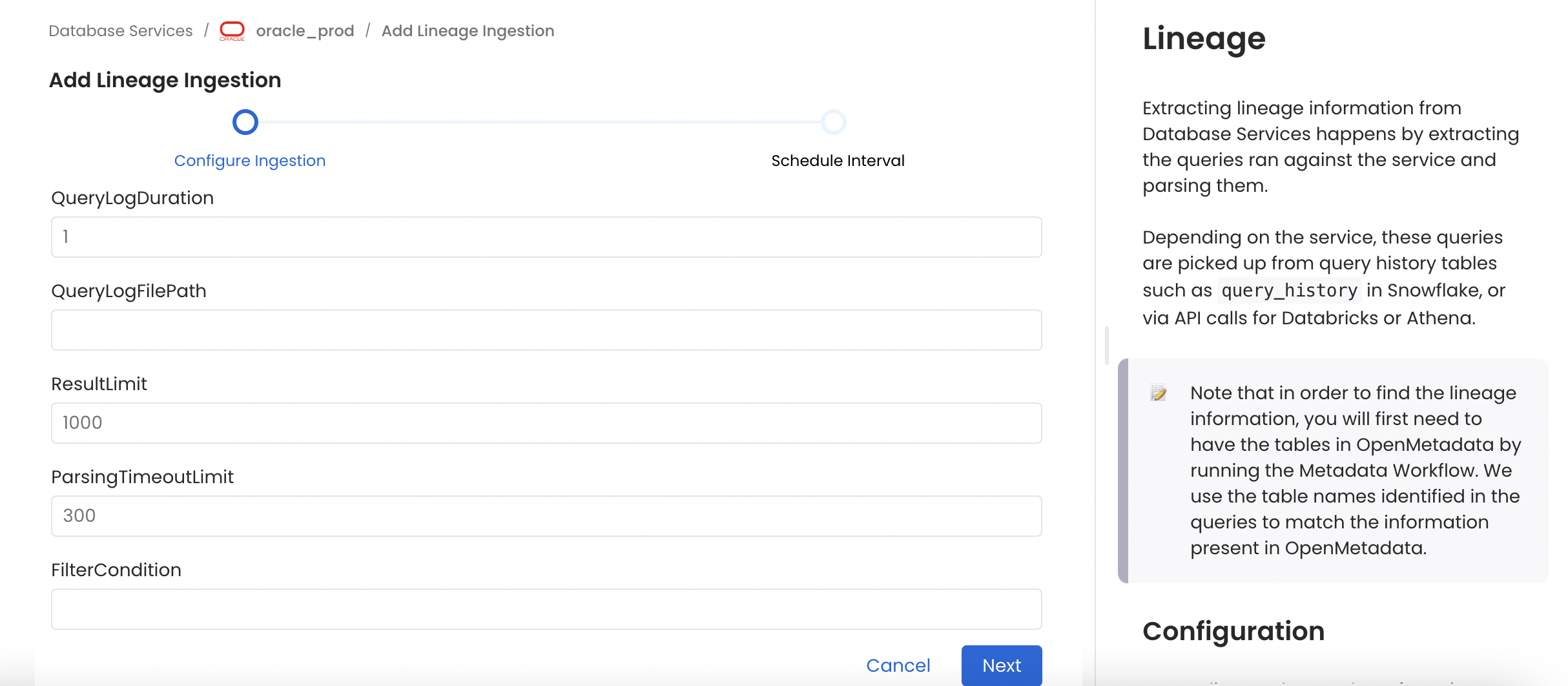Focus the ParsingTimeoutLimit input field
This screenshot has height=686, width=1568.
(x=546, y=516)
